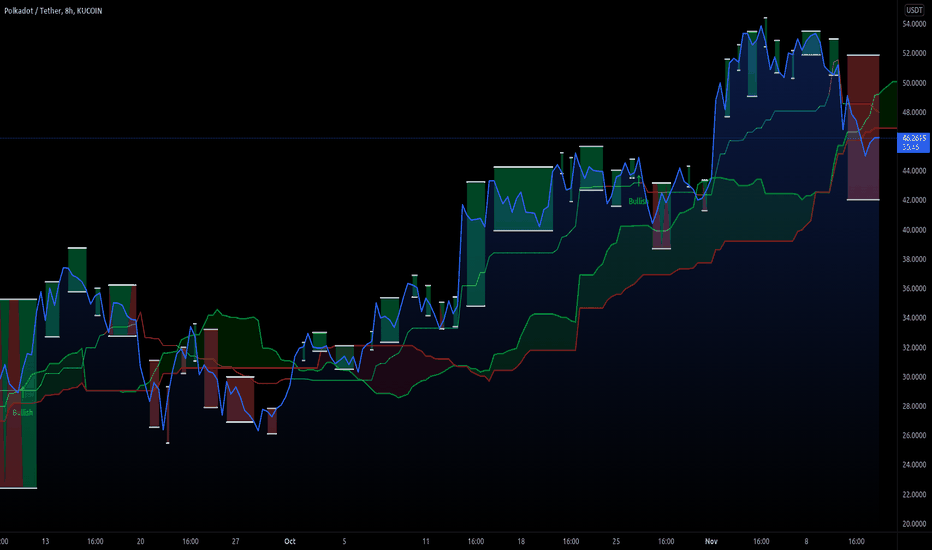Click the 16:00 label between 20 and 27

pyautogui.click(x=190, y=542)
